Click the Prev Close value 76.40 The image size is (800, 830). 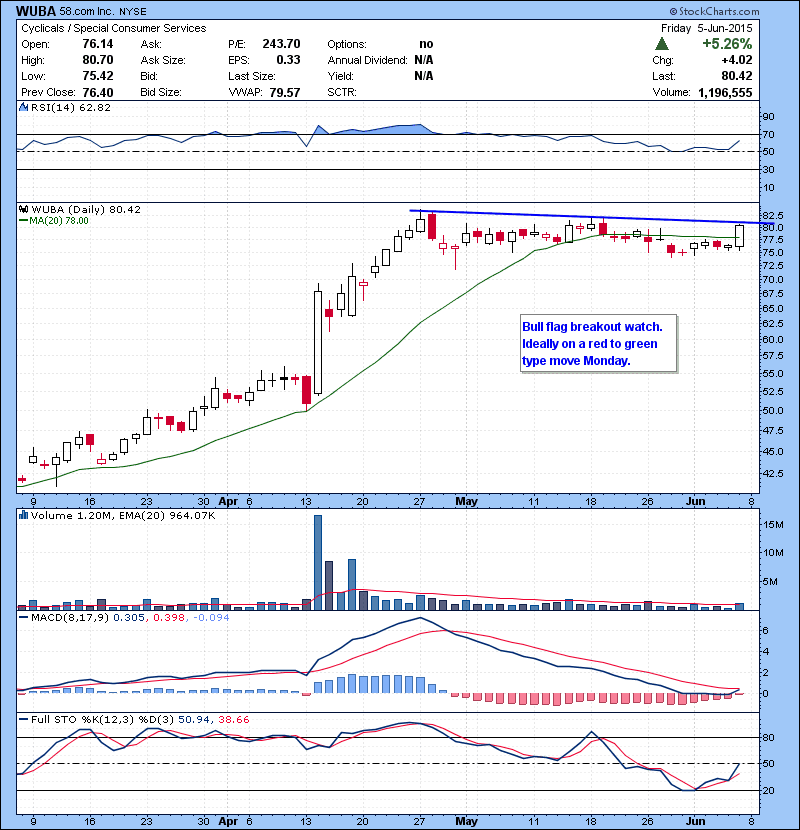(x=97, y=92)
